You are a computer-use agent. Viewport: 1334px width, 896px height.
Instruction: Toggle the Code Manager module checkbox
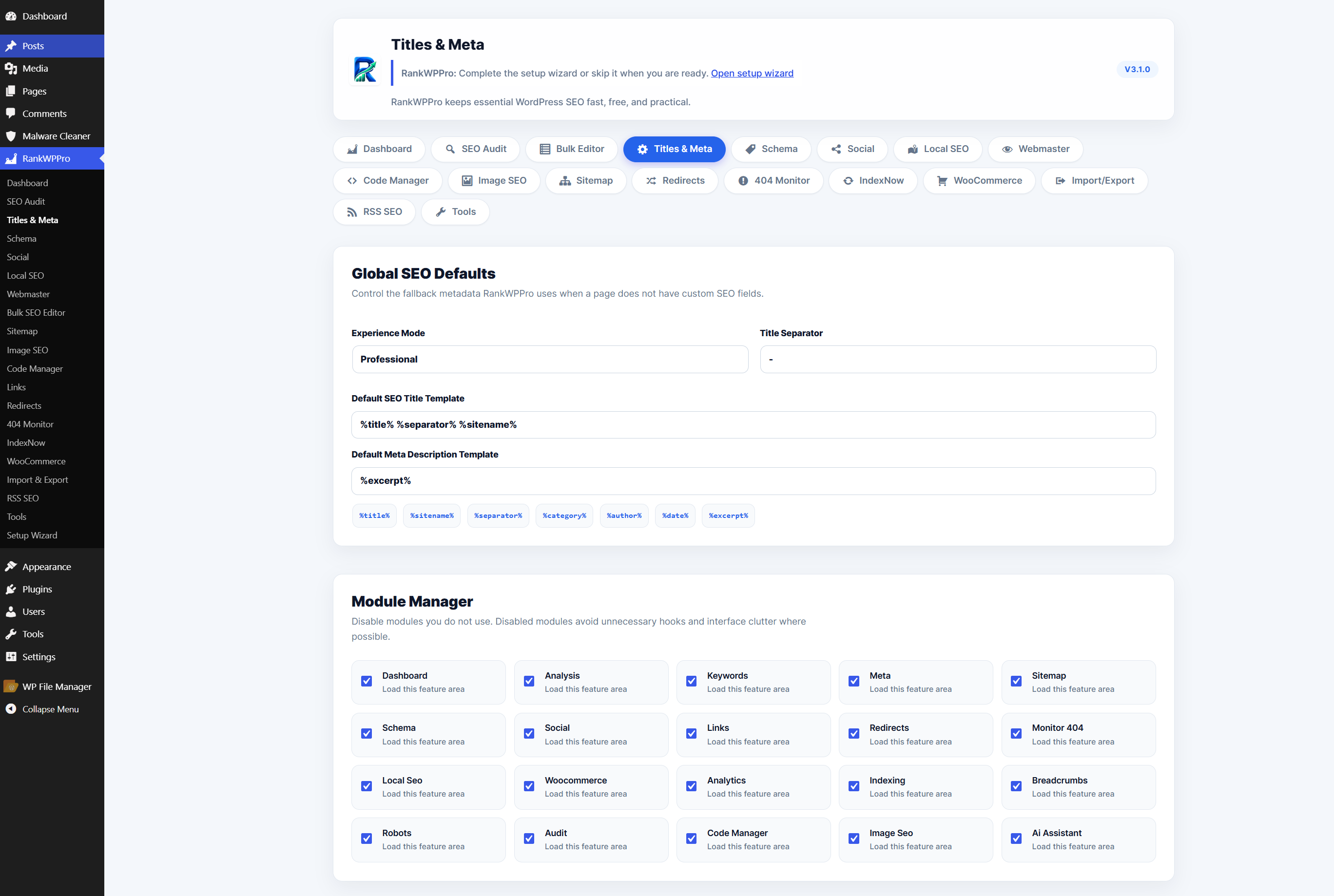pos(692,839)
